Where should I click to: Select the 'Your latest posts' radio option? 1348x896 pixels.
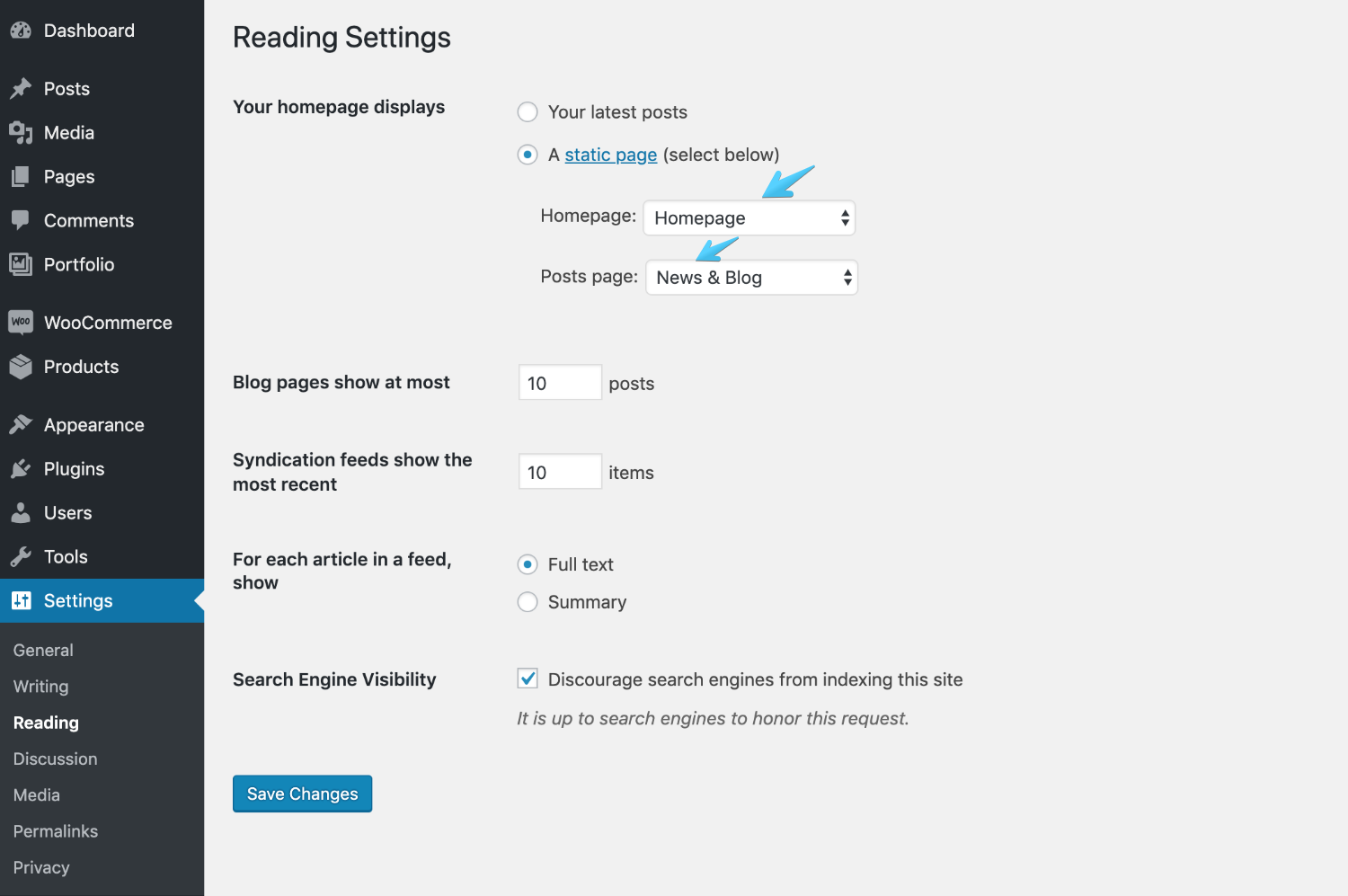[x=528, y=112]
